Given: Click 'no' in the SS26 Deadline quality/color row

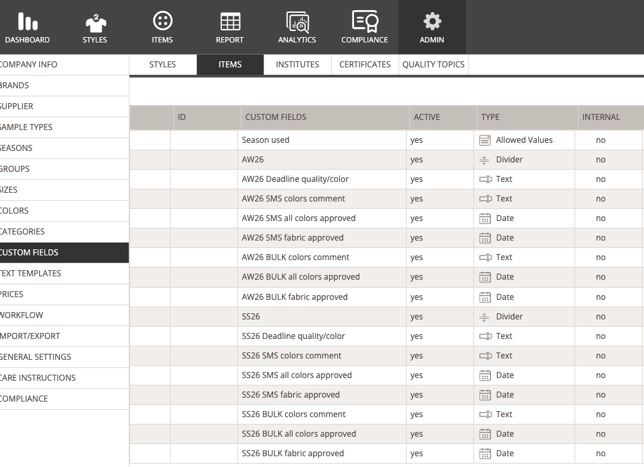Looking at the screenshot, I should pyautogui.click(x=600, y=336).
